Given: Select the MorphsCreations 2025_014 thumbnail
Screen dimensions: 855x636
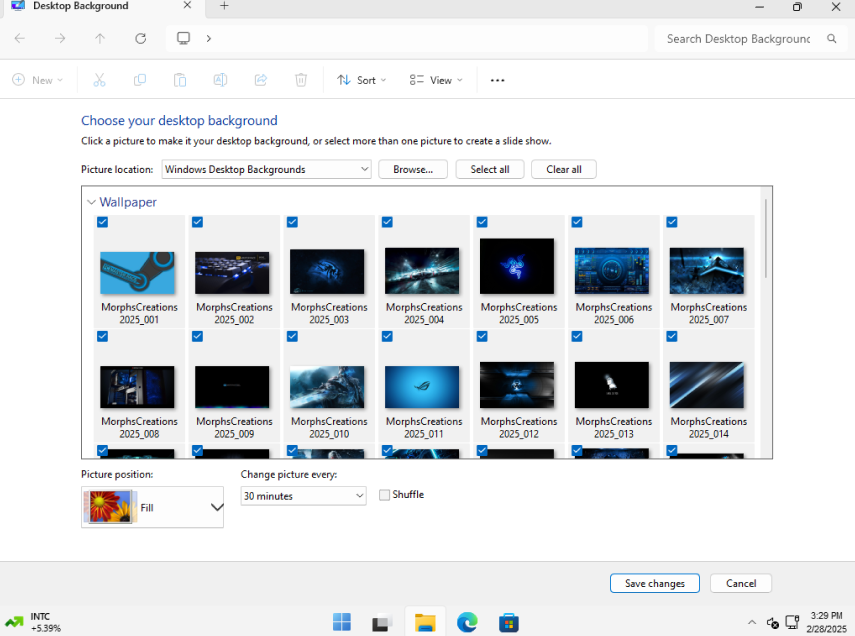Looking at the screenshot, I should (707, 385).
